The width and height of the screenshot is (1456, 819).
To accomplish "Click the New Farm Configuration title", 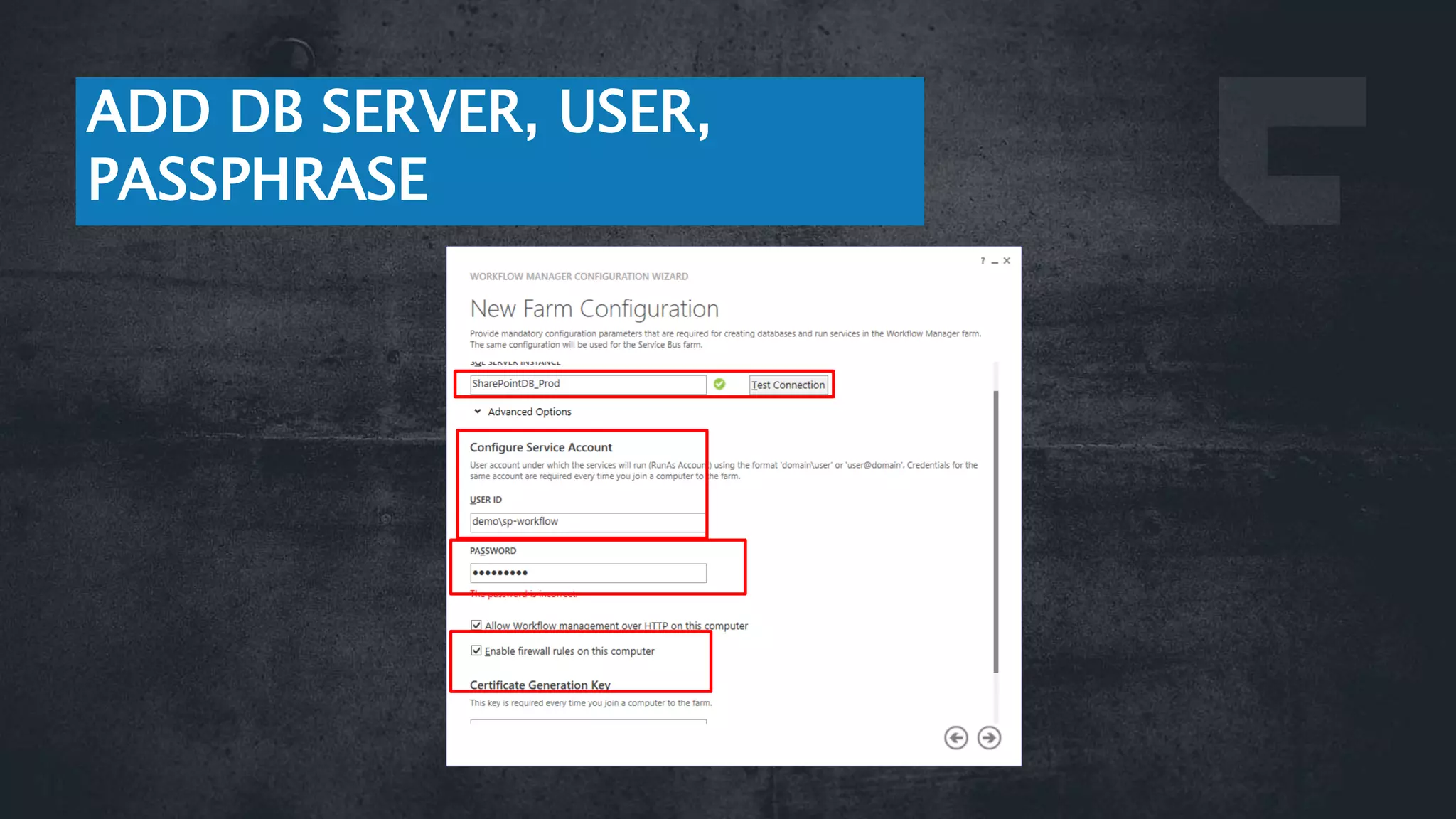I will point(594,309).
